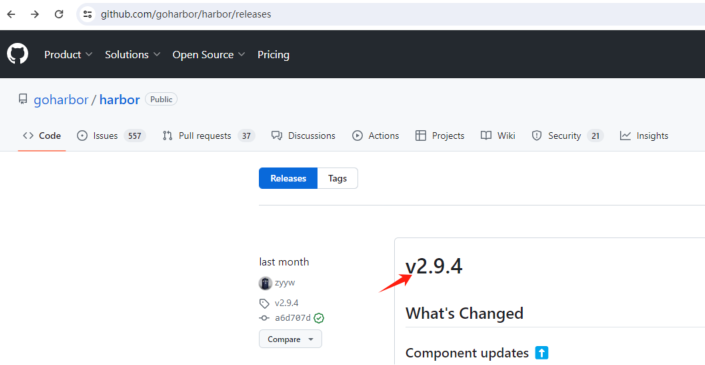Viewport: 705px width, 365px height.
Task: Click the browser back arrow
Action: tap(11, 14)
